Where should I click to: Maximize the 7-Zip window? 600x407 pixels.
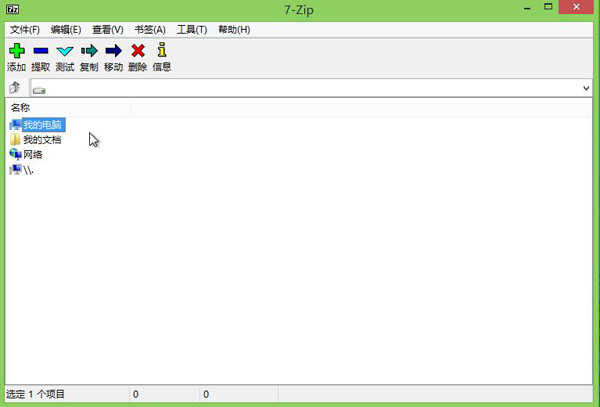pos(548,7)
